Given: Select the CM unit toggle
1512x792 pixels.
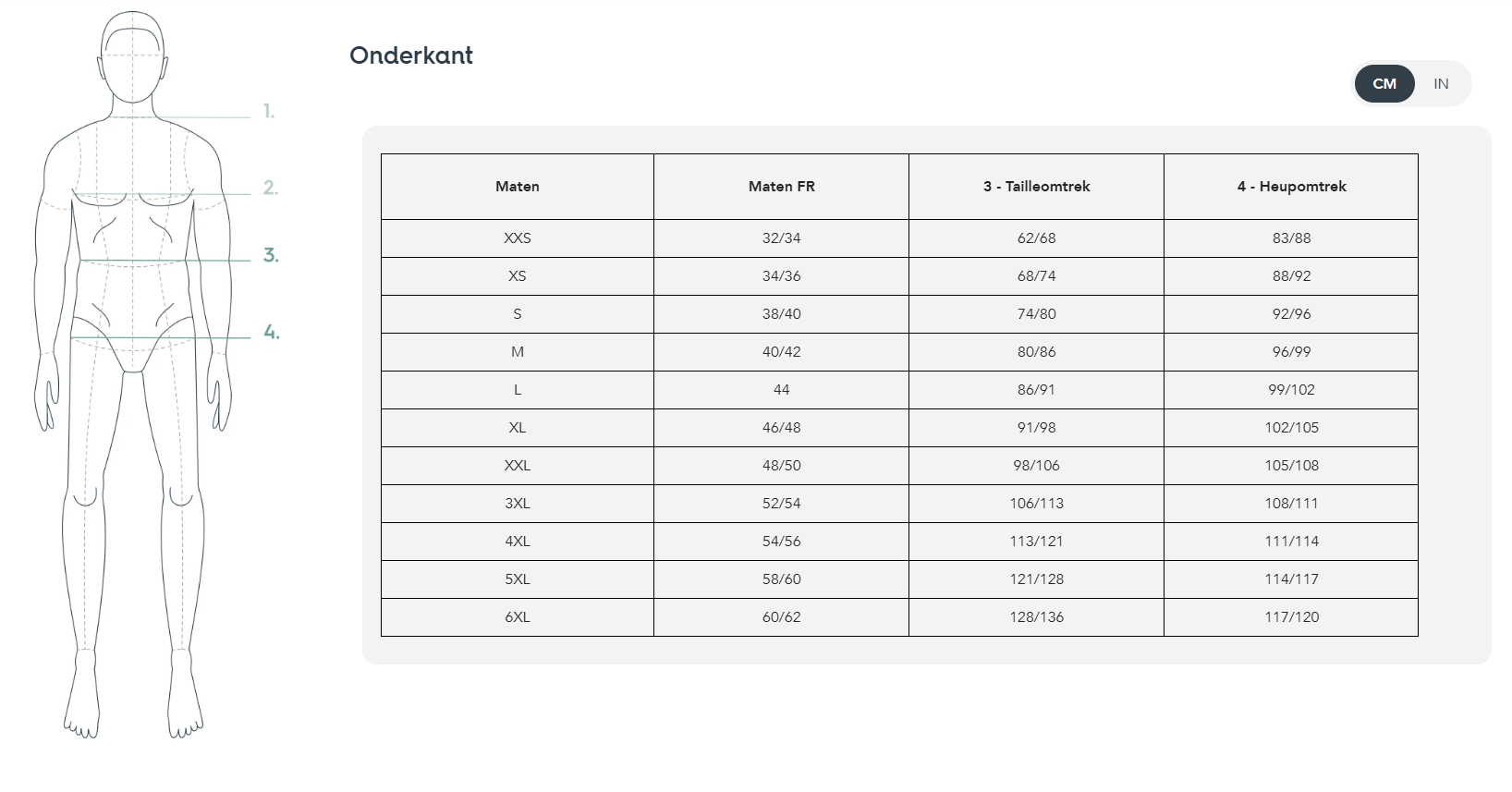Looking at the screenshot, I should (x=1384, y=84).
